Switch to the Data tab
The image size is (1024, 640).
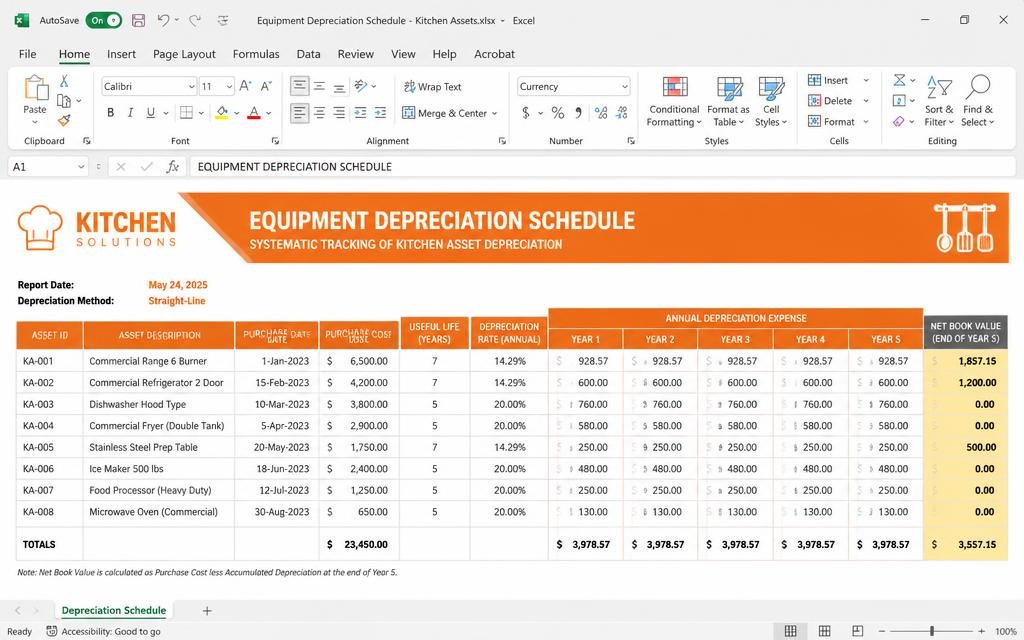[308, 54]
